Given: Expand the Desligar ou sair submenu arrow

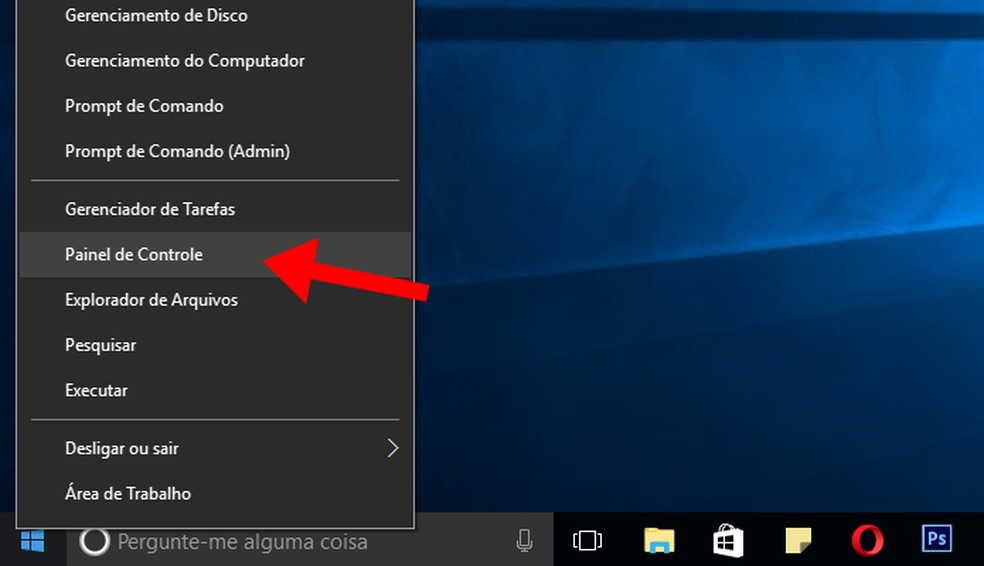Looking at the screenshot, I should (393, 448).
